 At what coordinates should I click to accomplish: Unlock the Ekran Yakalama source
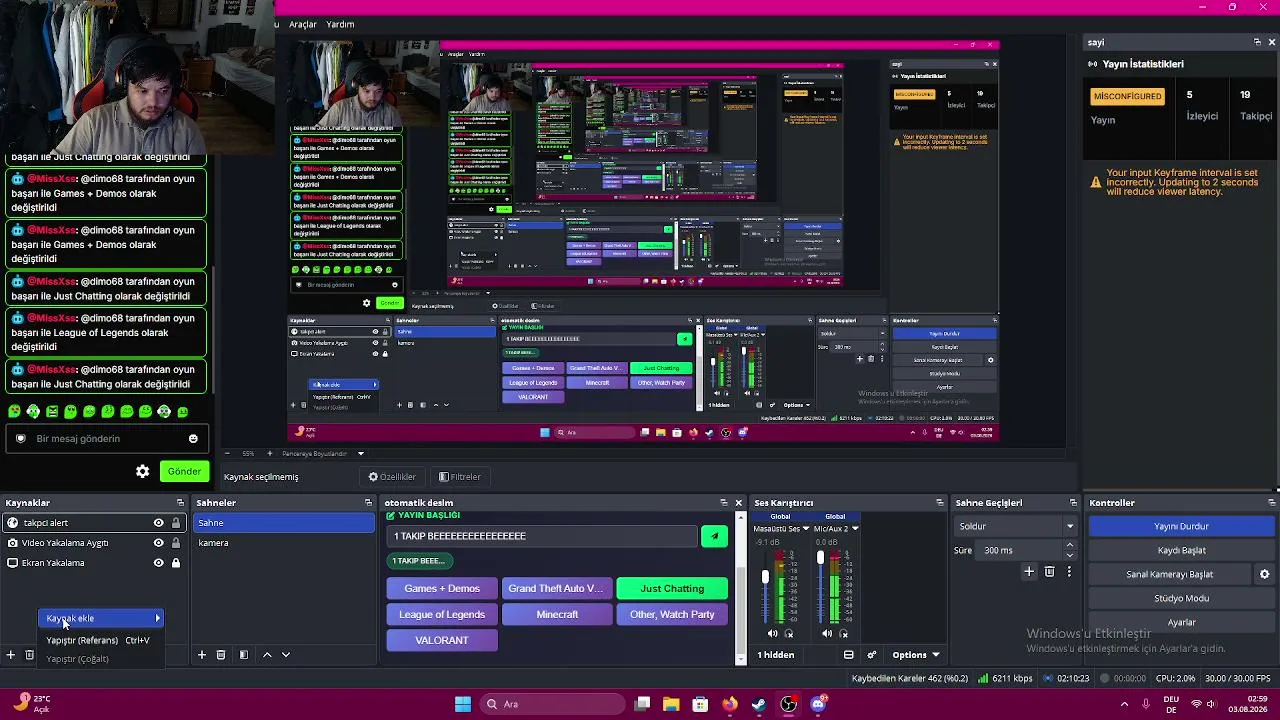tap(176, 563)
